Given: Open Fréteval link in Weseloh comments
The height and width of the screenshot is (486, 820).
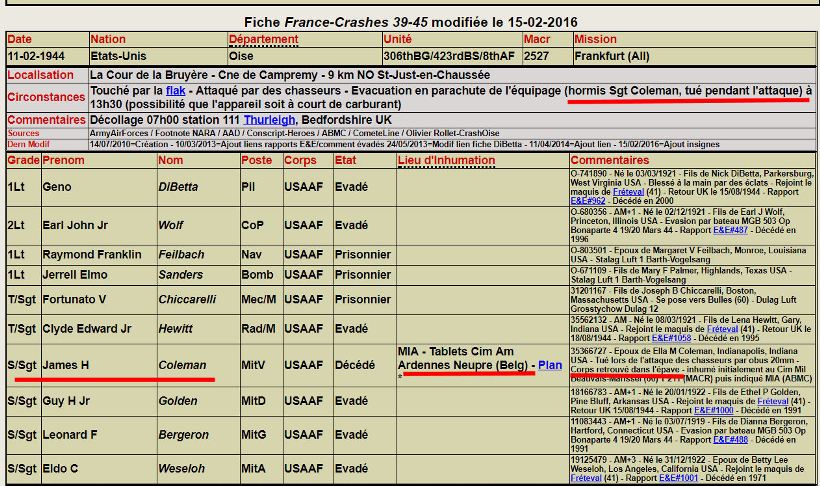Looking at the screenshot, I should [586, 478].
